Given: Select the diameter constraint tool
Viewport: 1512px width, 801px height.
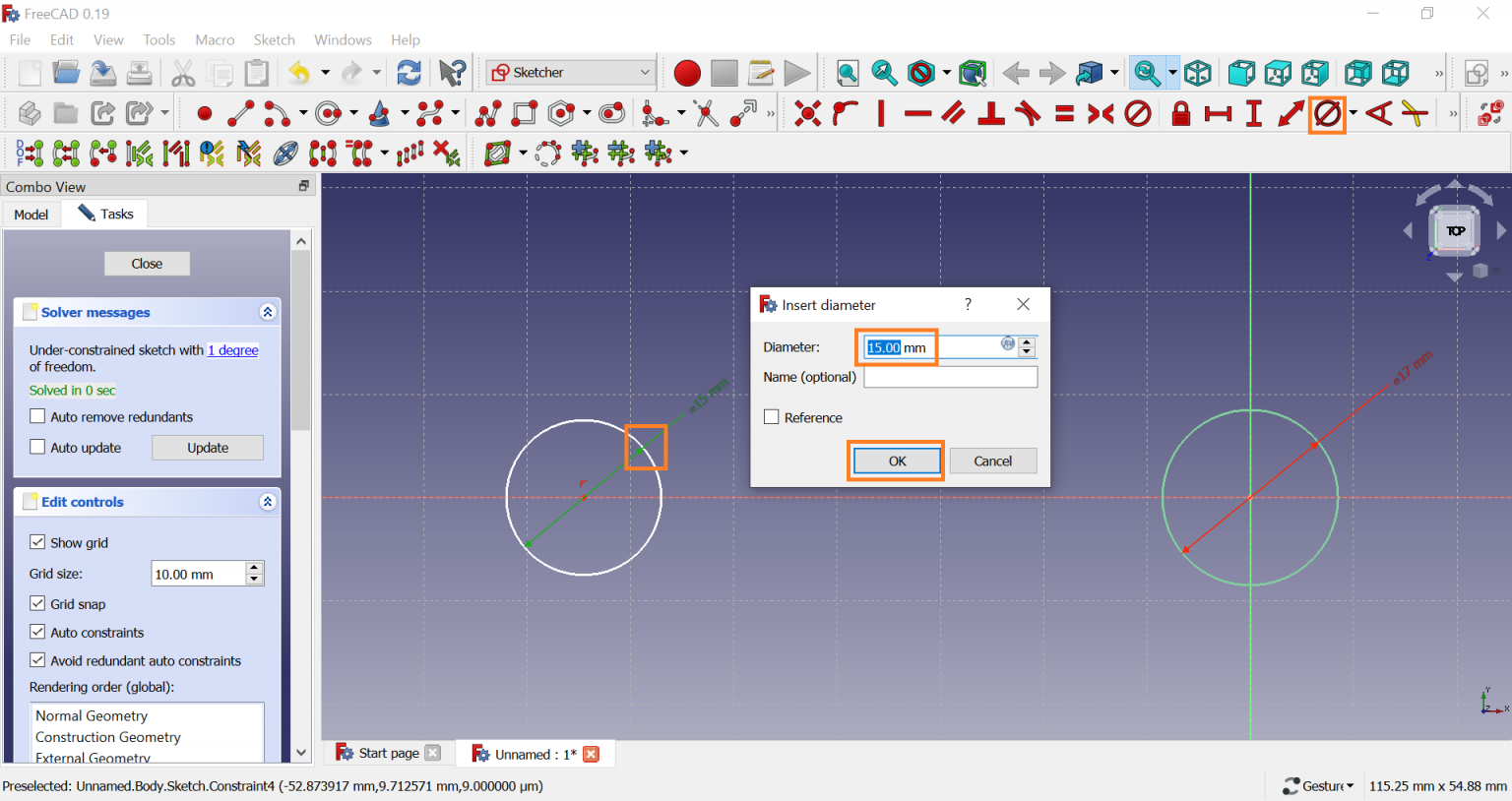Looking at the screenshot, I should [1327, 114].
